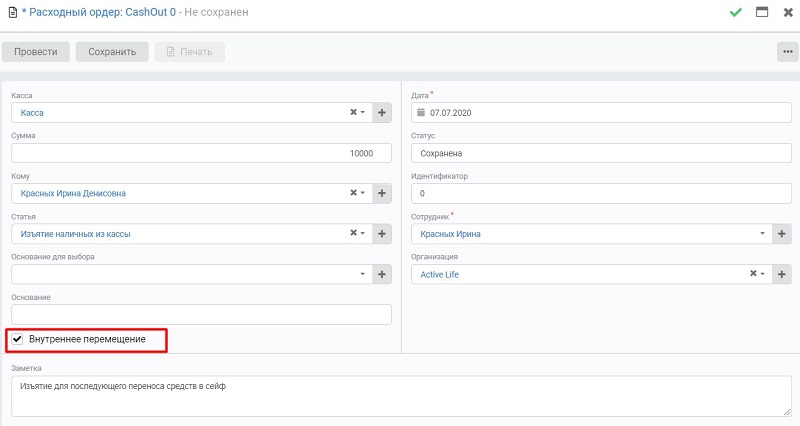Click the Касса value link
Screen dimensions: 800x426
click(x=32, y=113)
